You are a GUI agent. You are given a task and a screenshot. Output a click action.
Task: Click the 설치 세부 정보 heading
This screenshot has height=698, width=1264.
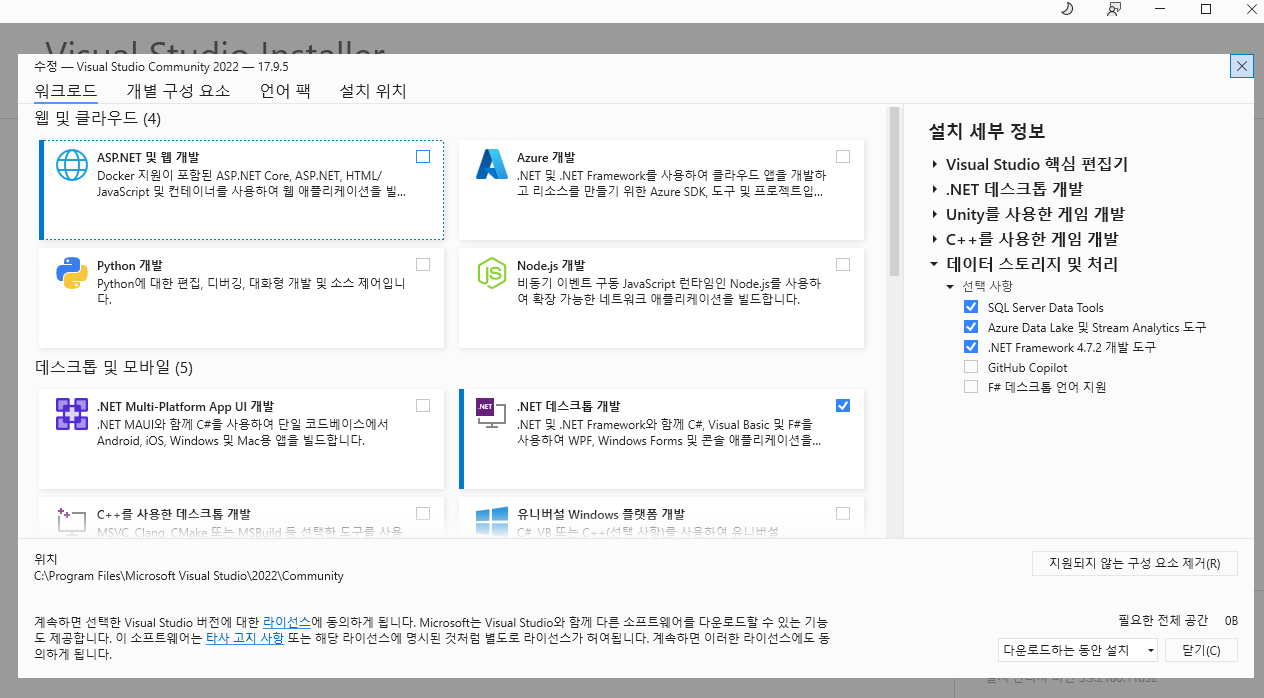point(986,132)
